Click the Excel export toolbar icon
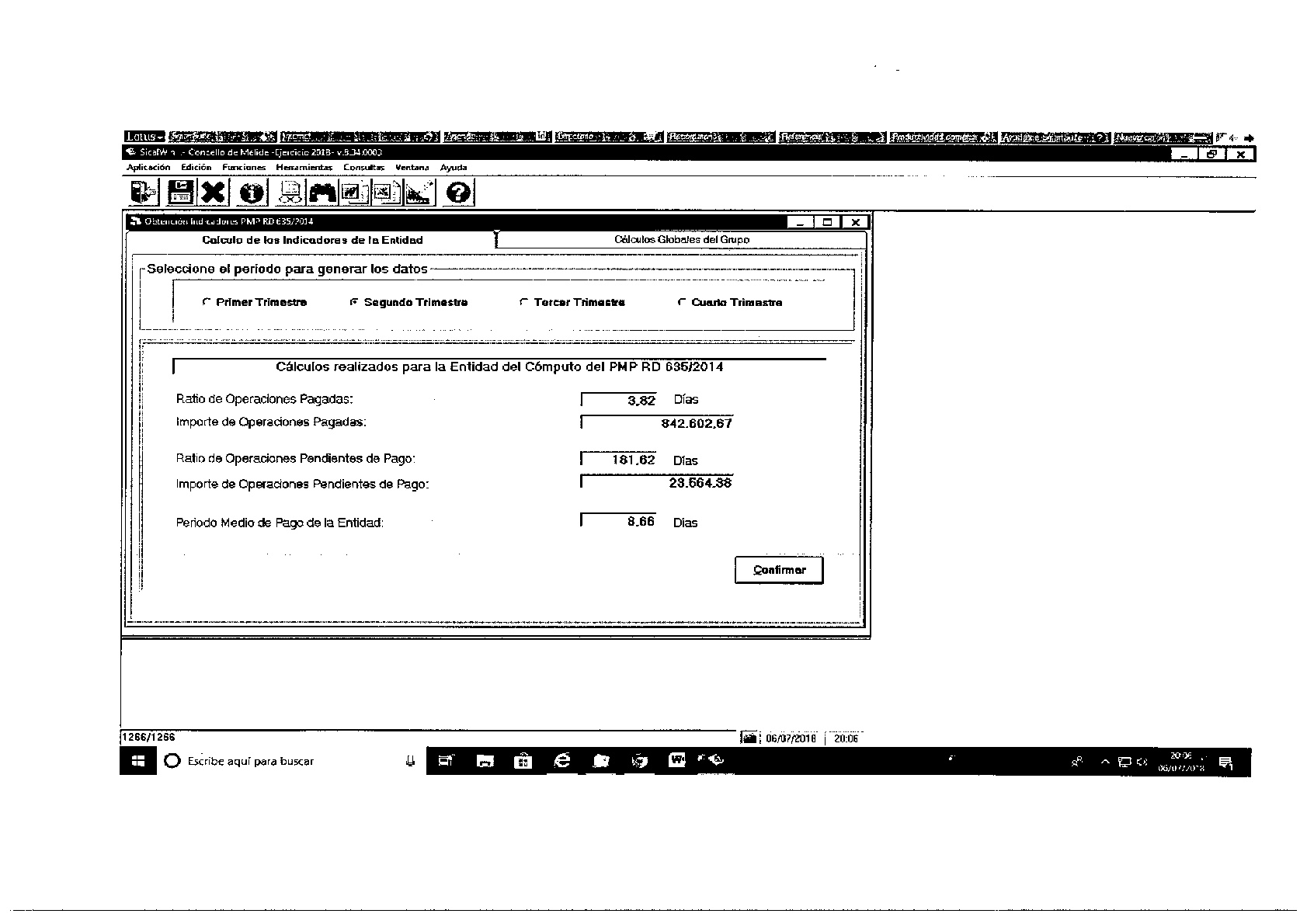 pos(387,192)
